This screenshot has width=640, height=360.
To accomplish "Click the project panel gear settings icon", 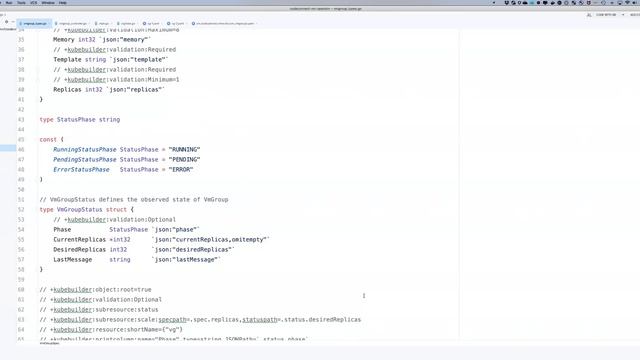I will coord(7,22).
